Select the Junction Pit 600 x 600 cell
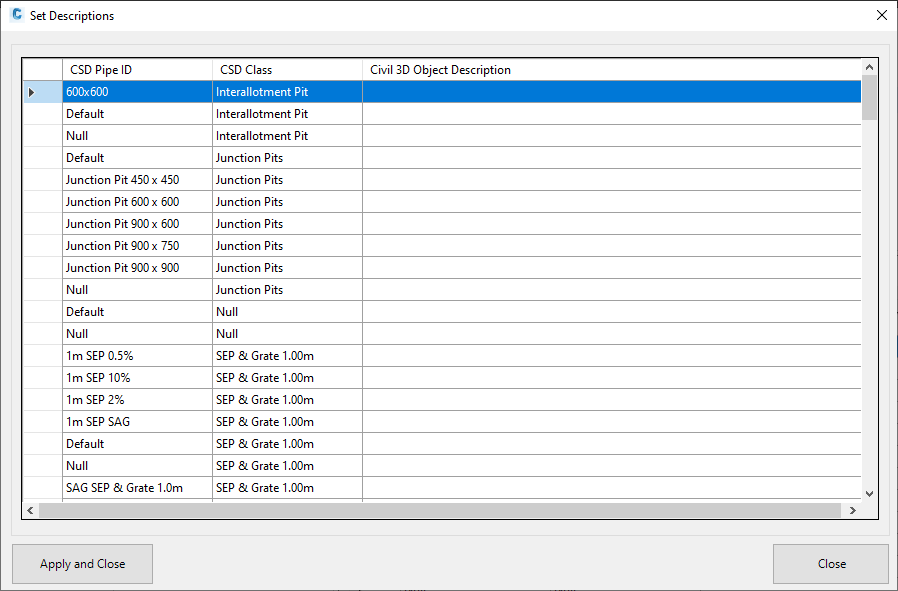Image resolution: width=898 pixels, height=591 pixels. pyautogui.click(x=137, y=202)
